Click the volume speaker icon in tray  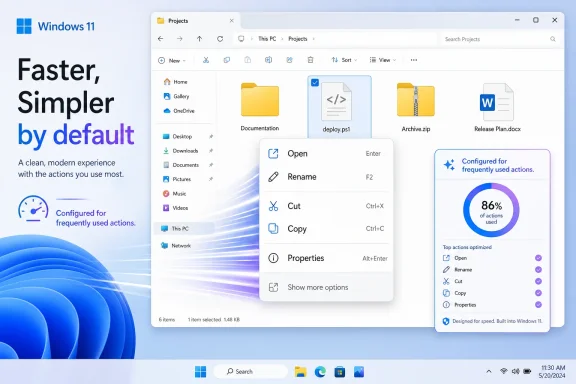[515, 372]
